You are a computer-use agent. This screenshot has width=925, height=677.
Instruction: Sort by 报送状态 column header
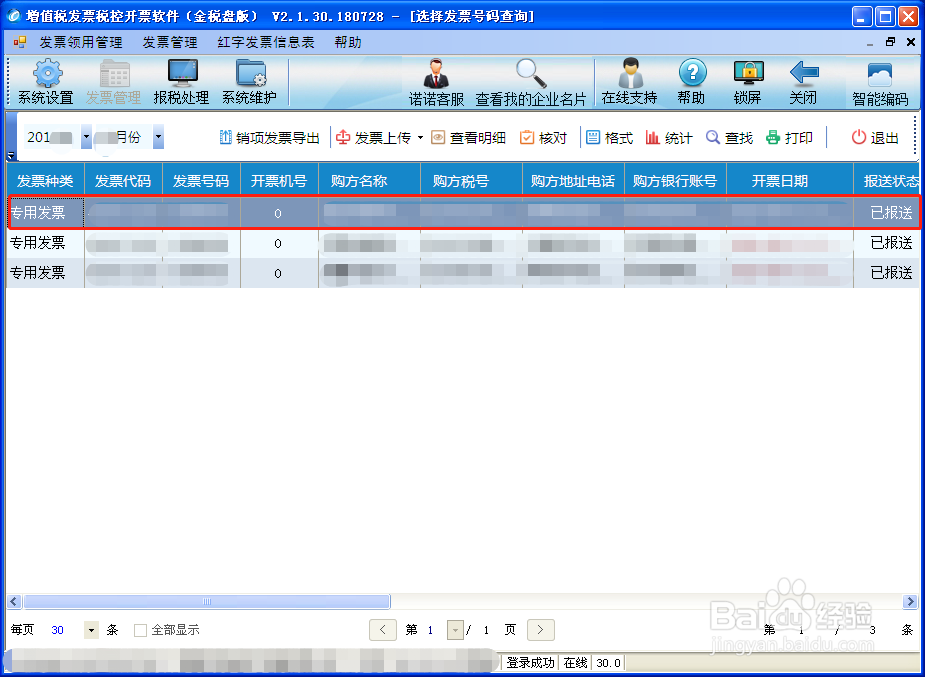click(x=888, y=180)
